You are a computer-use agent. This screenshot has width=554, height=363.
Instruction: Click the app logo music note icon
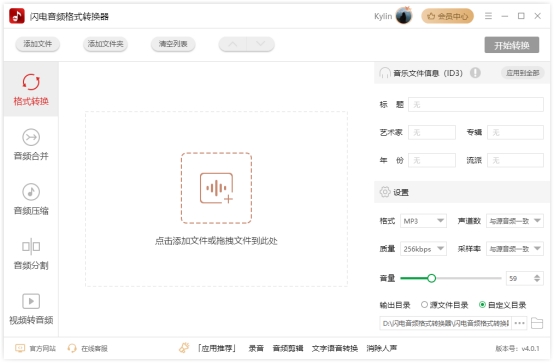click(x=17, y=16)
